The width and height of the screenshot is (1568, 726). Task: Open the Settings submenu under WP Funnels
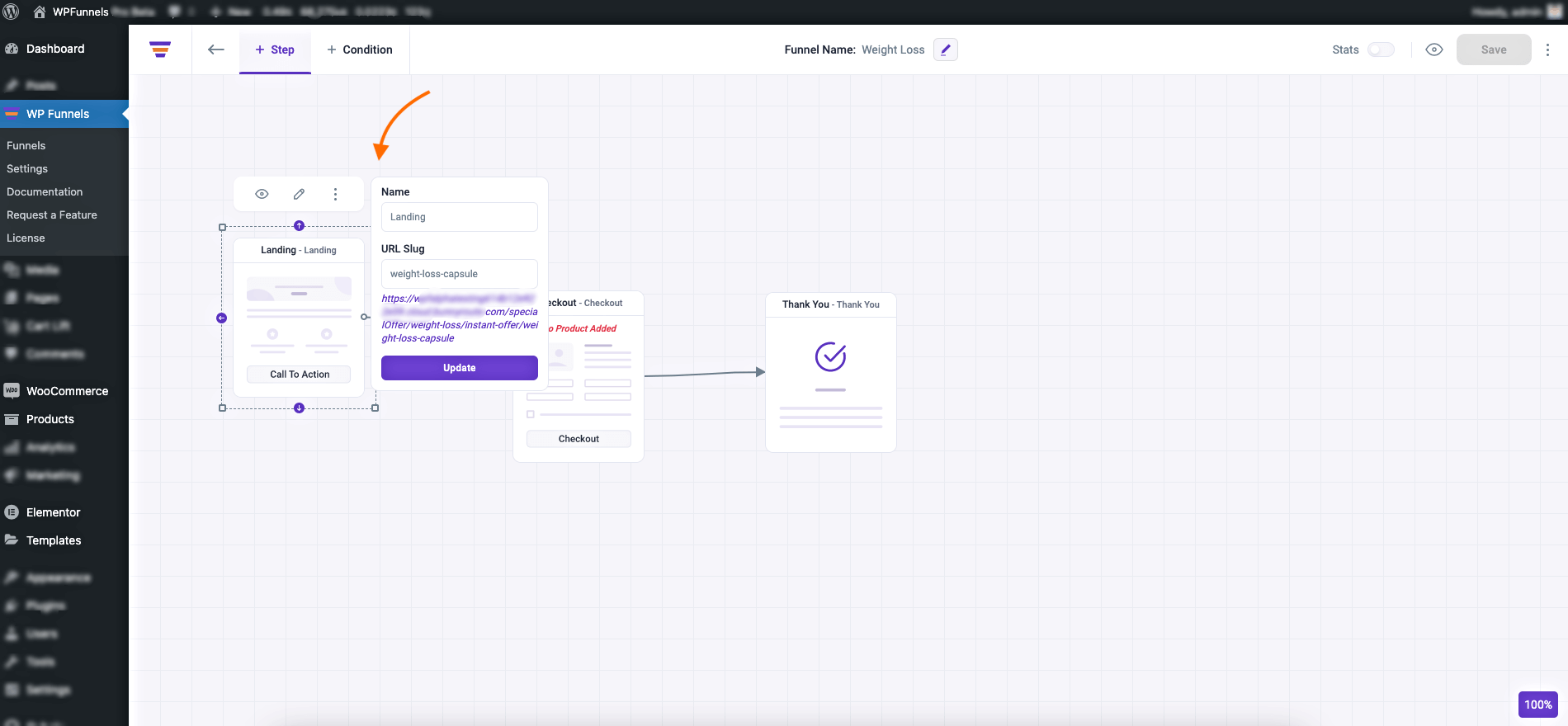click(x=27, y=168)
